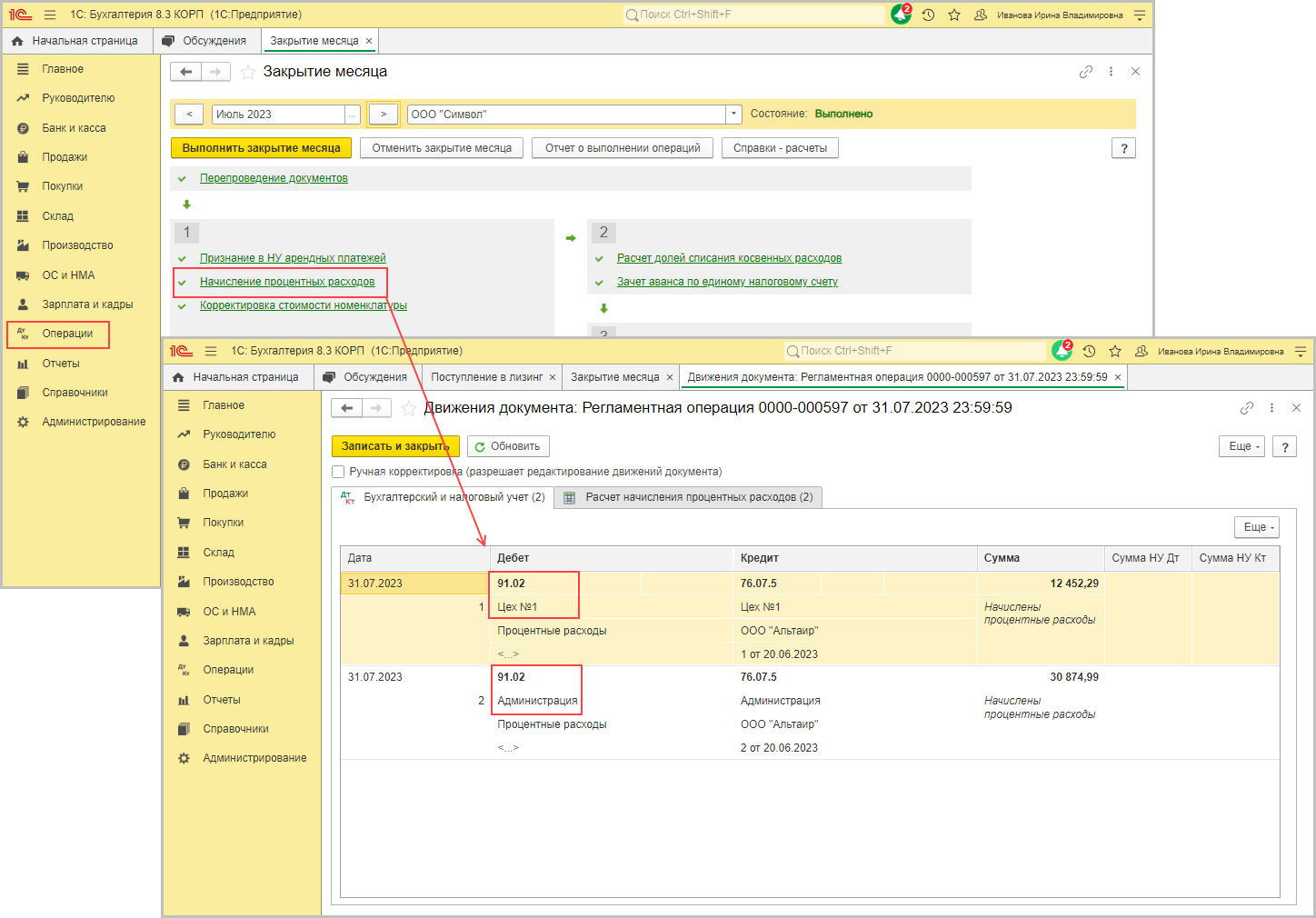Copy link icon in Движения документа form
Screen dimensions: 1316x918
pyautogui.click(x=1247, y=408)
